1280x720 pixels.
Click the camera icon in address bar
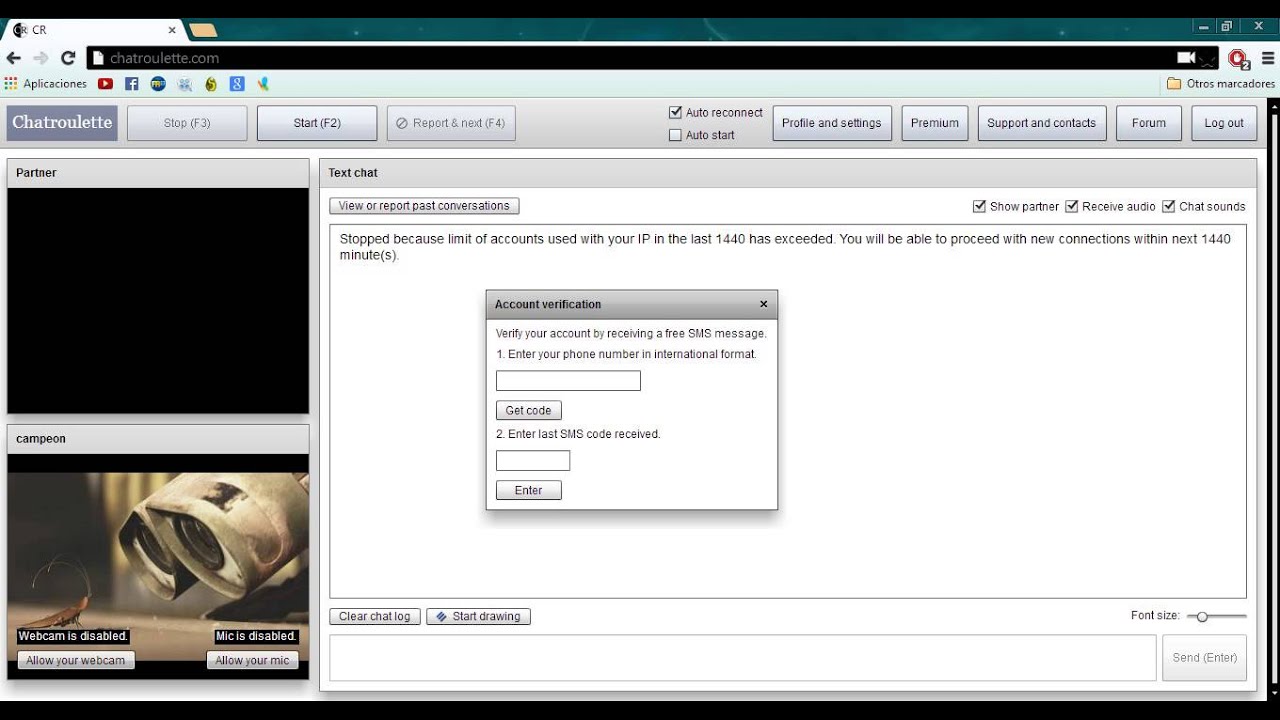1187,58
